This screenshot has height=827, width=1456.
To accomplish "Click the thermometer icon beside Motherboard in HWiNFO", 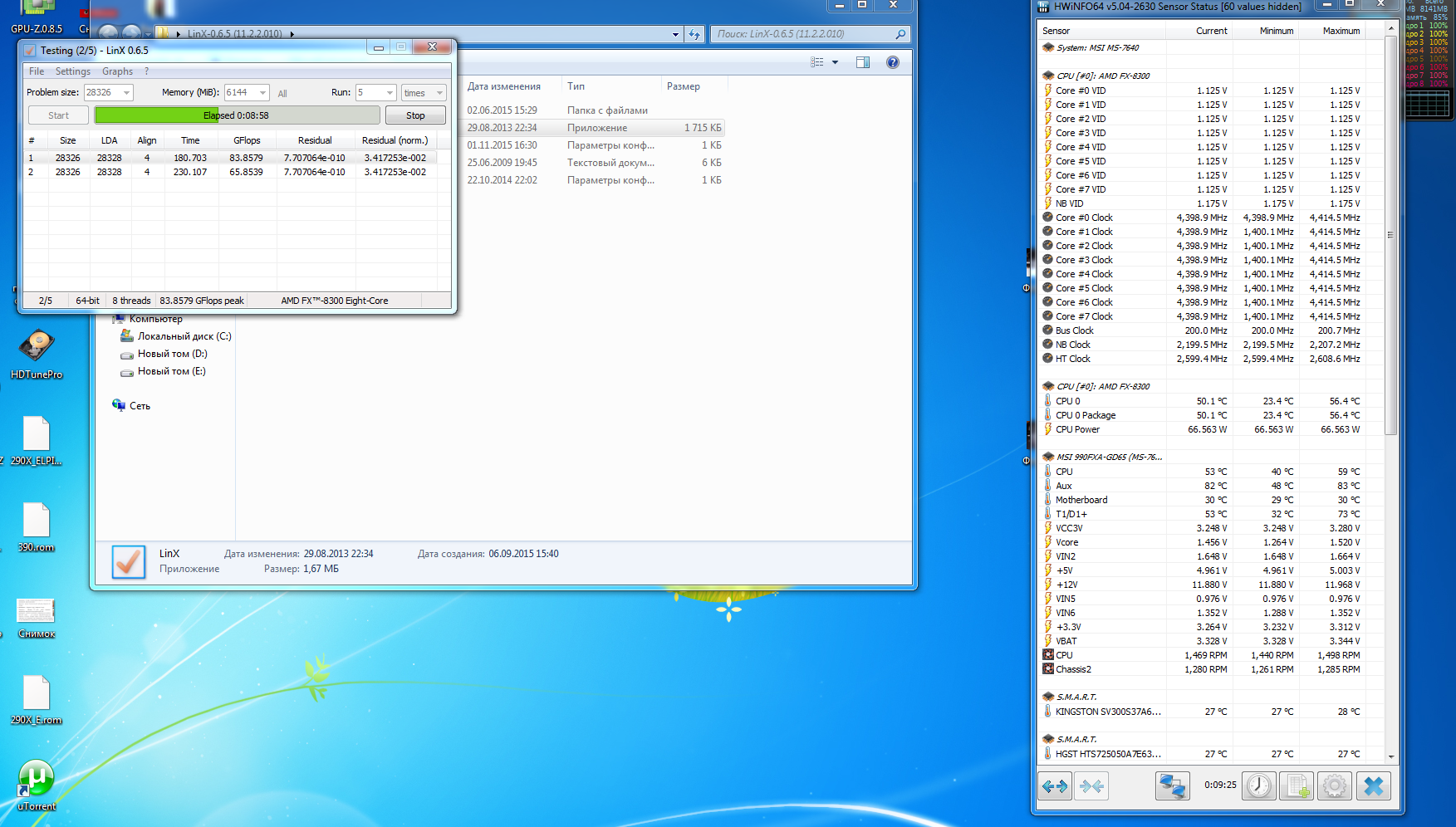I will tap(1048, 500).
